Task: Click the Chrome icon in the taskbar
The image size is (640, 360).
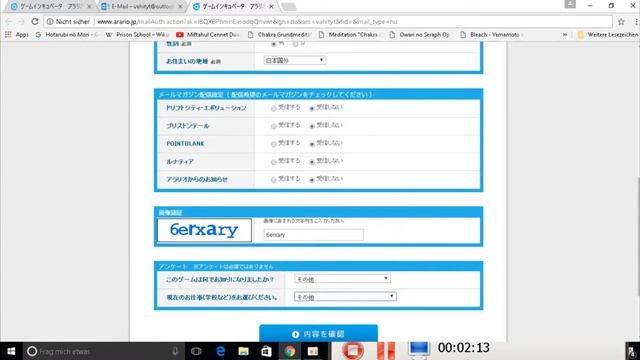Action: click(x=290, y=351)
